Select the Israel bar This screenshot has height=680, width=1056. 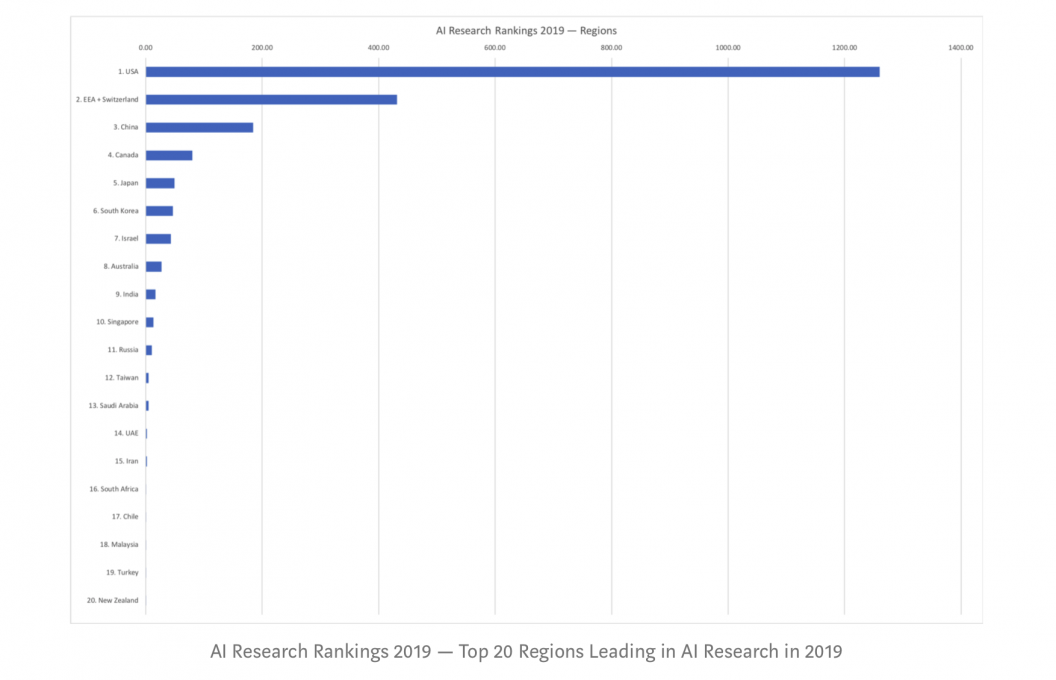point(158,239)
